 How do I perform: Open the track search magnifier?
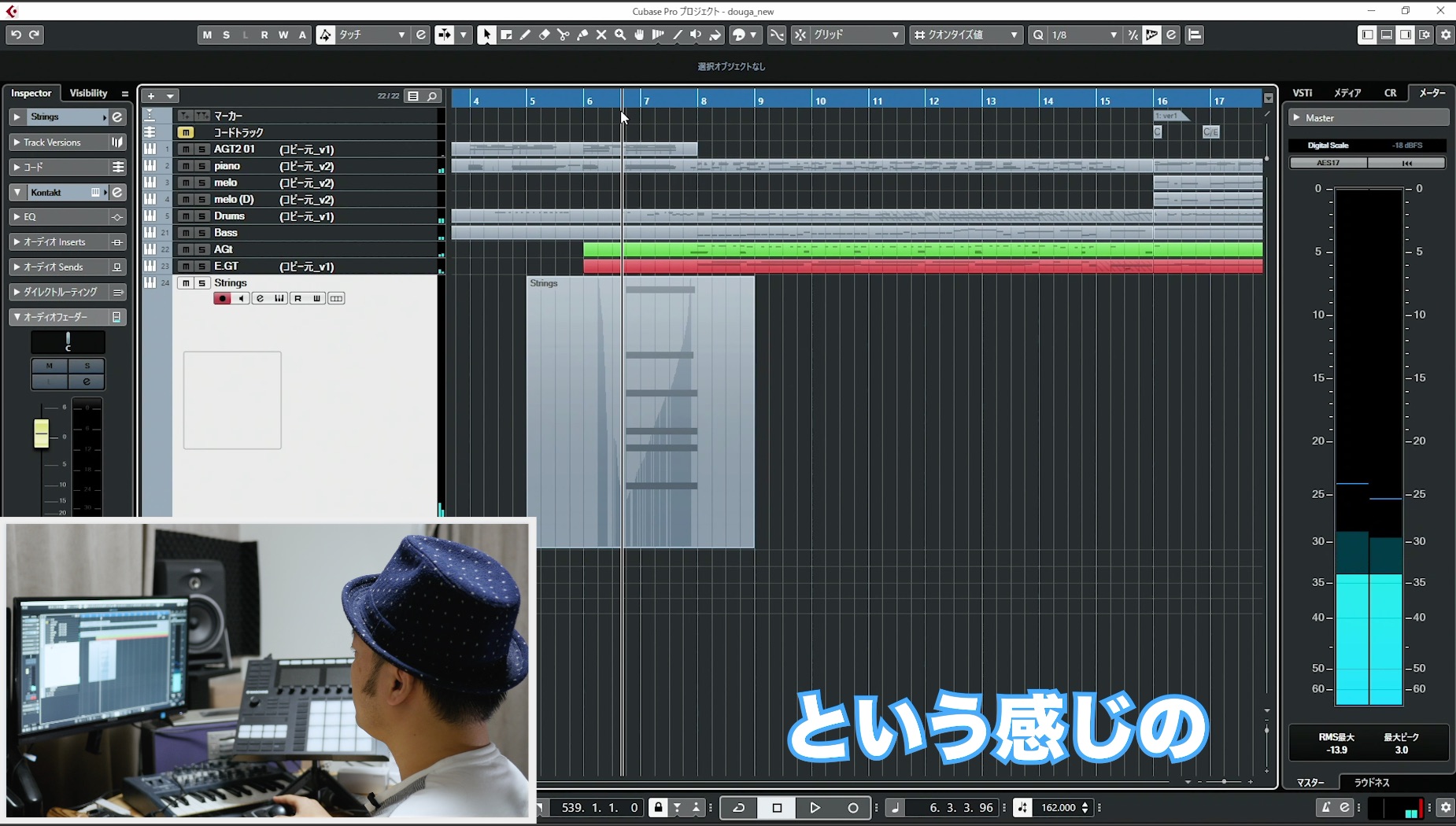[x=432, y=96]
